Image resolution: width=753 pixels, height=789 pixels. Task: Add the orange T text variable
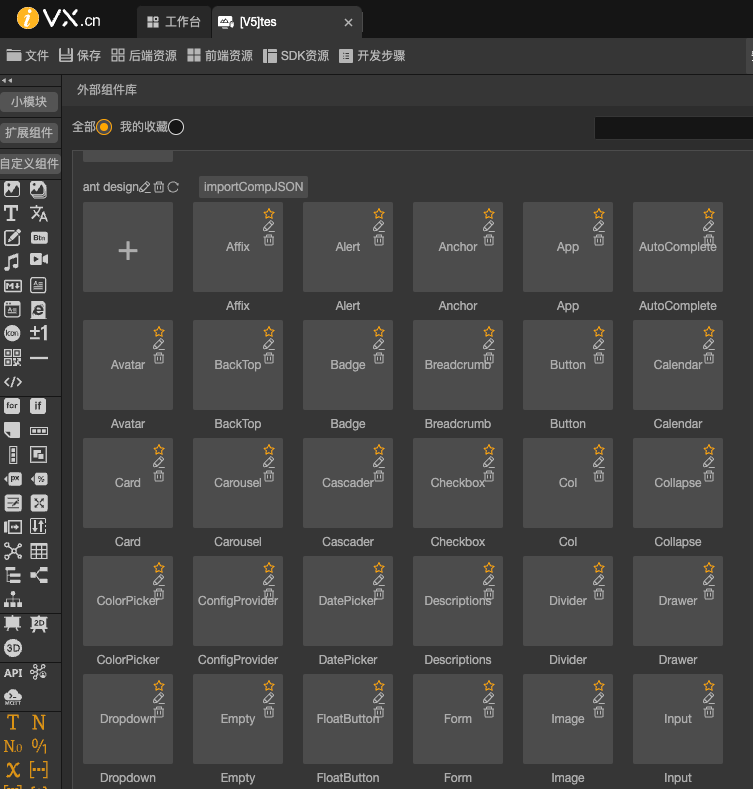pyautogui.click(x=13, y=723)
